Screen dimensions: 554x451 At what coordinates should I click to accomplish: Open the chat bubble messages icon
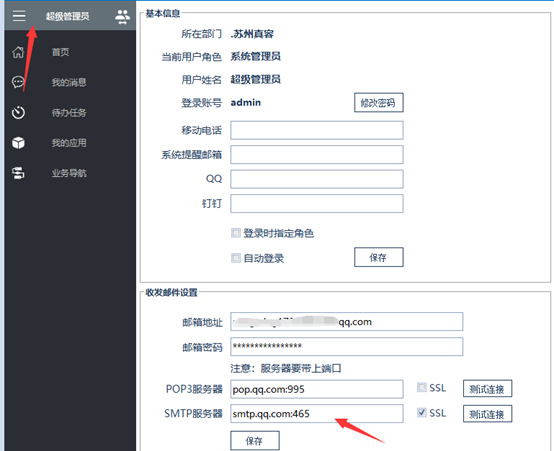click(x=18, y=82)
